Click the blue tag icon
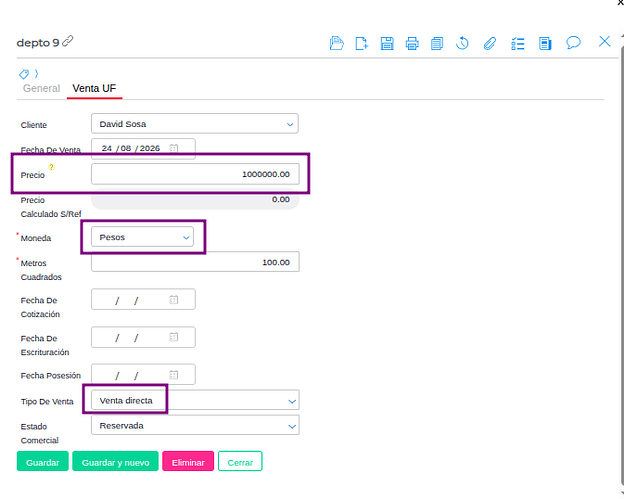This screenshot has width=624, height=499. pos(24,74)
